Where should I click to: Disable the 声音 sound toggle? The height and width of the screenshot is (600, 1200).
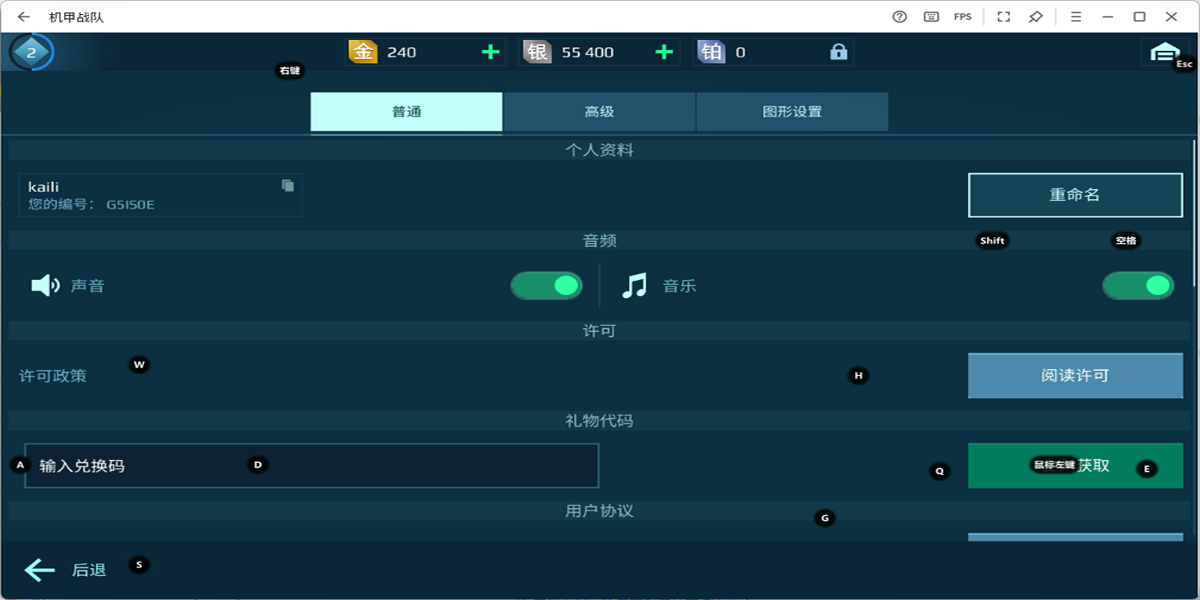[546, 285]
